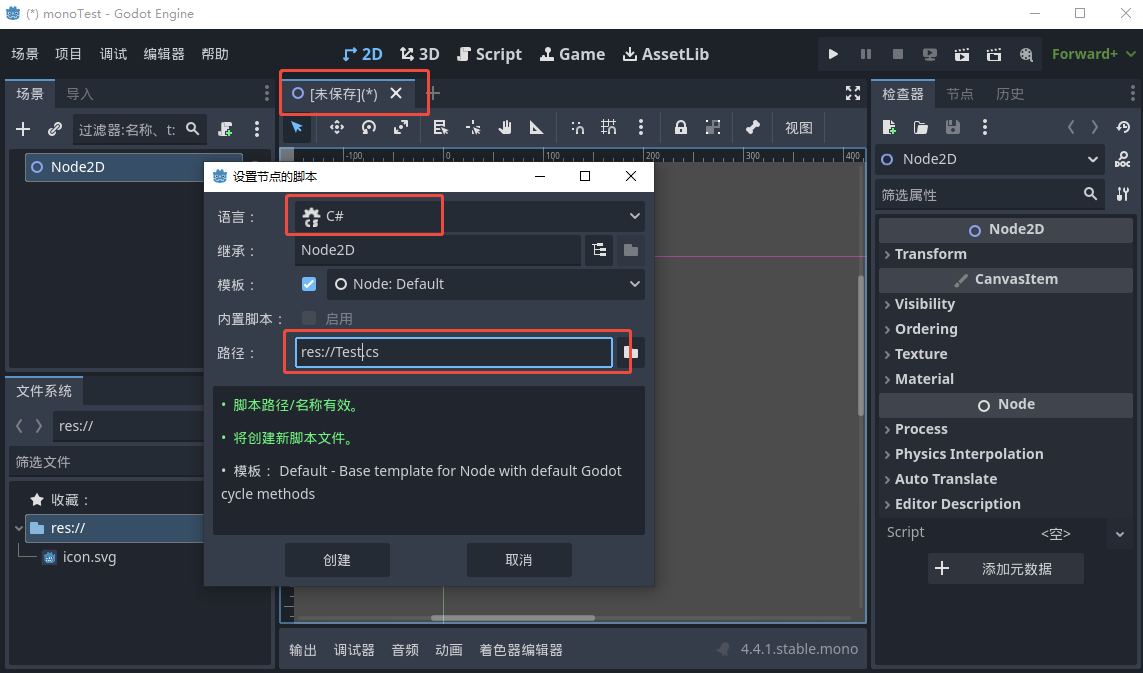
Task: Toggle the 模板 template checkbox
Action: 309,284
